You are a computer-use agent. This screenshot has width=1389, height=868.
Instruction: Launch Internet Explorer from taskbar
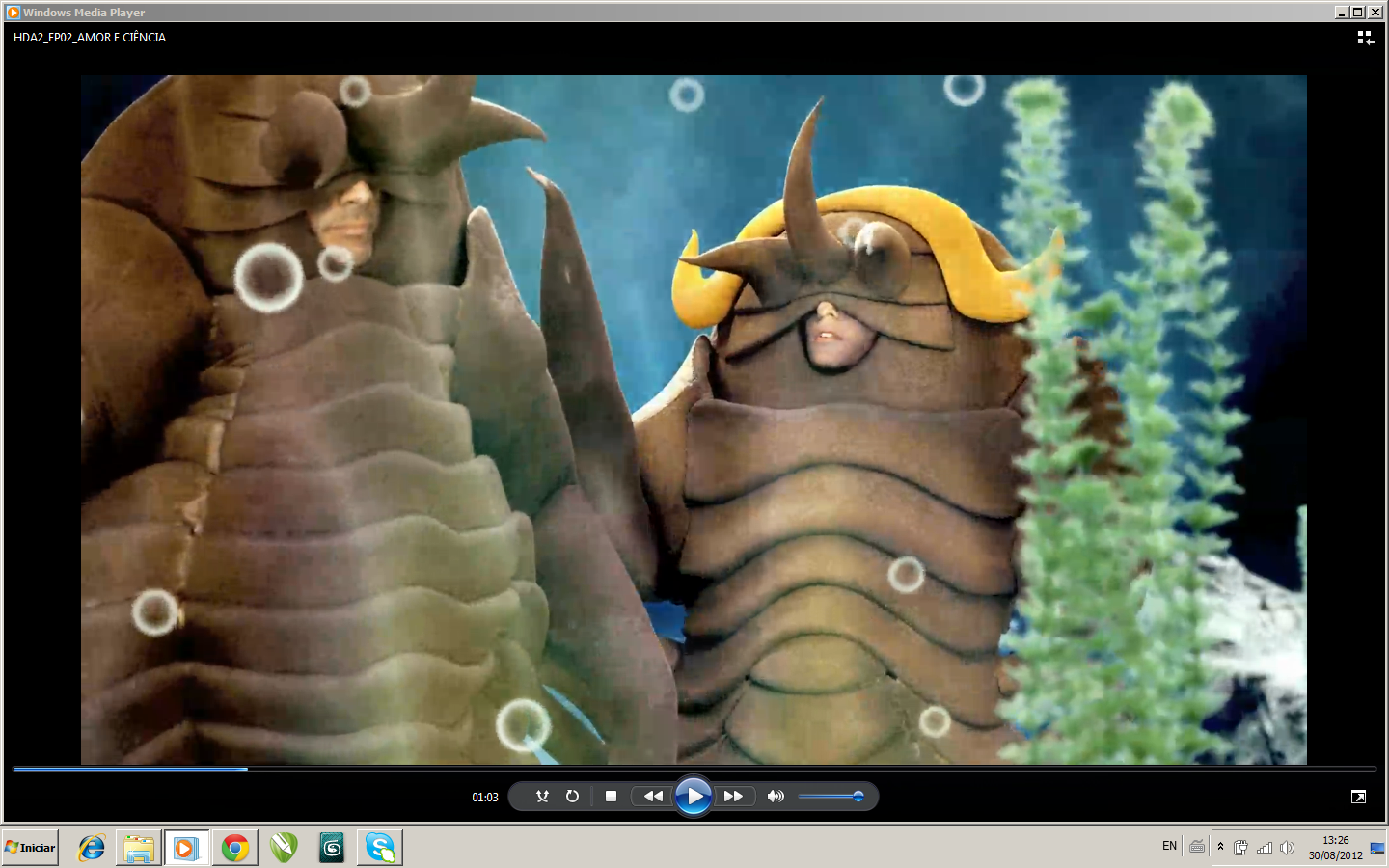pyautogui.click(x=92, y=848)
